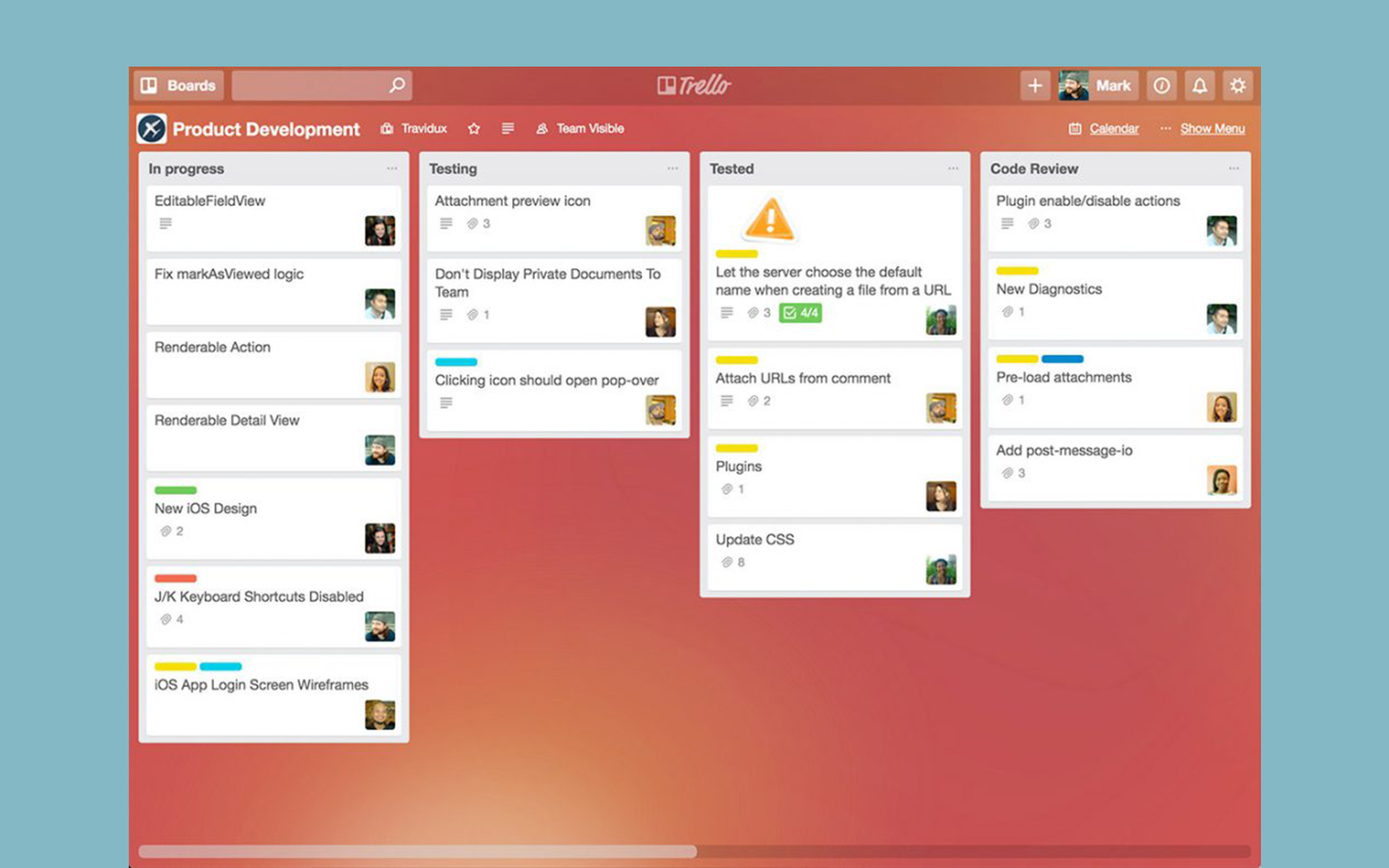Click the 4/4 checklist badge
The height and width of the screenshot is (868, 1389).
[800, 312]
